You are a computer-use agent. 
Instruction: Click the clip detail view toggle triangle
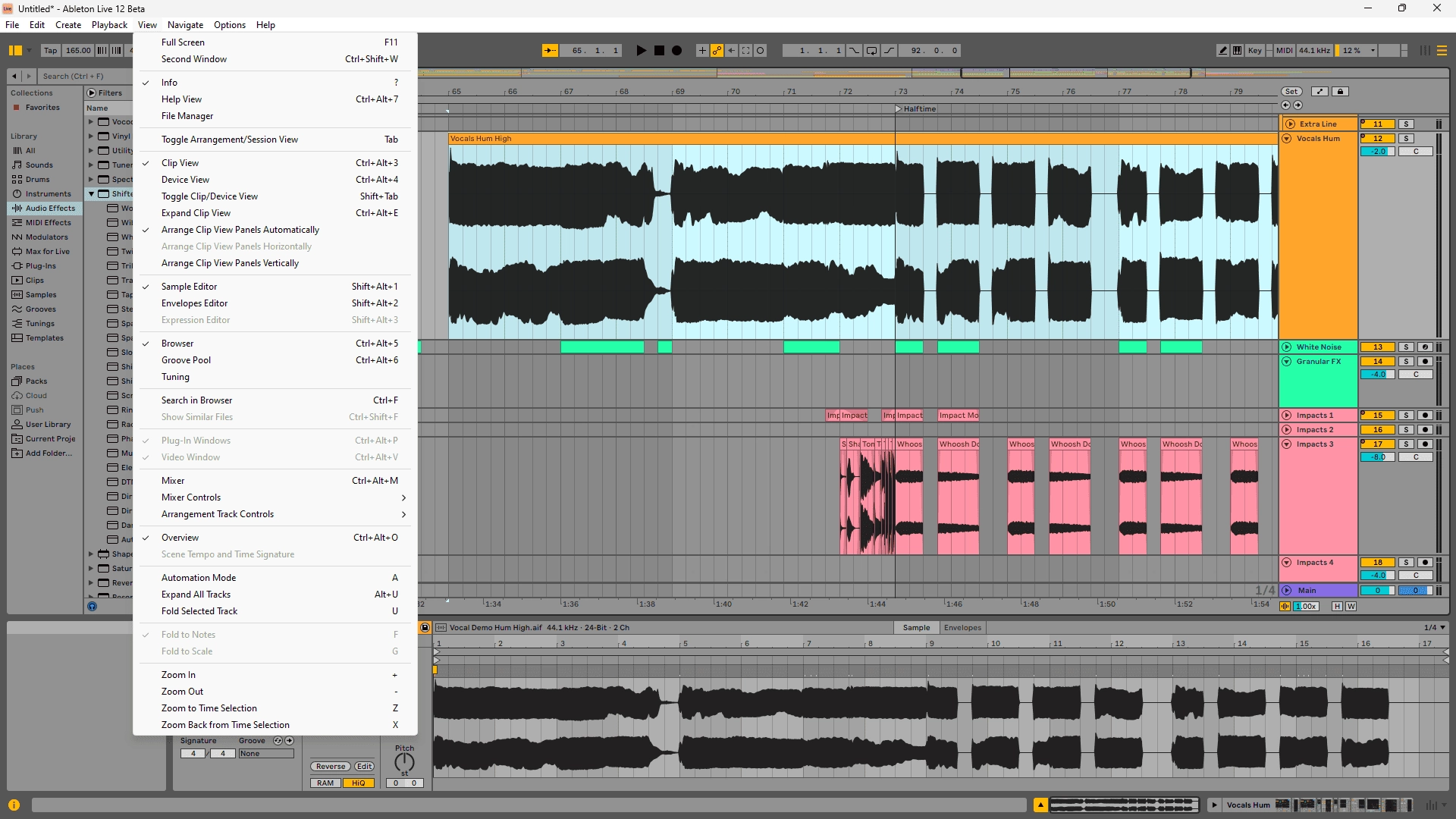tap(1040, 805)
